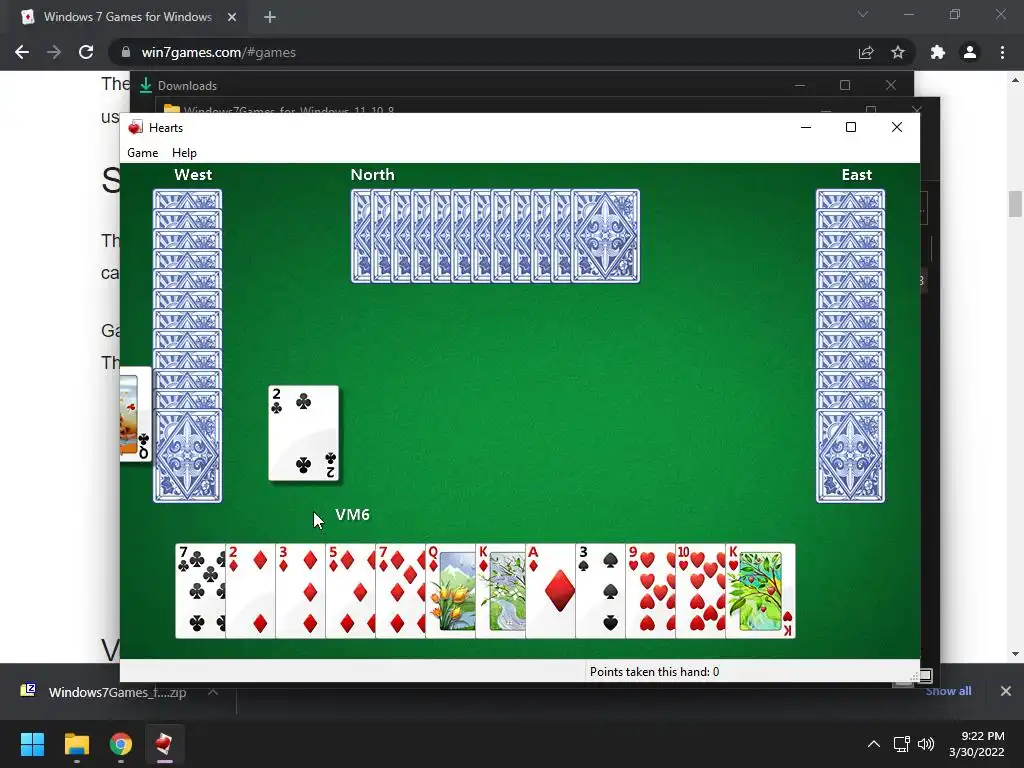This screenshot has height=768, width=1024.
Task: Maximize the Hearts window
Action: click(850, 127)
